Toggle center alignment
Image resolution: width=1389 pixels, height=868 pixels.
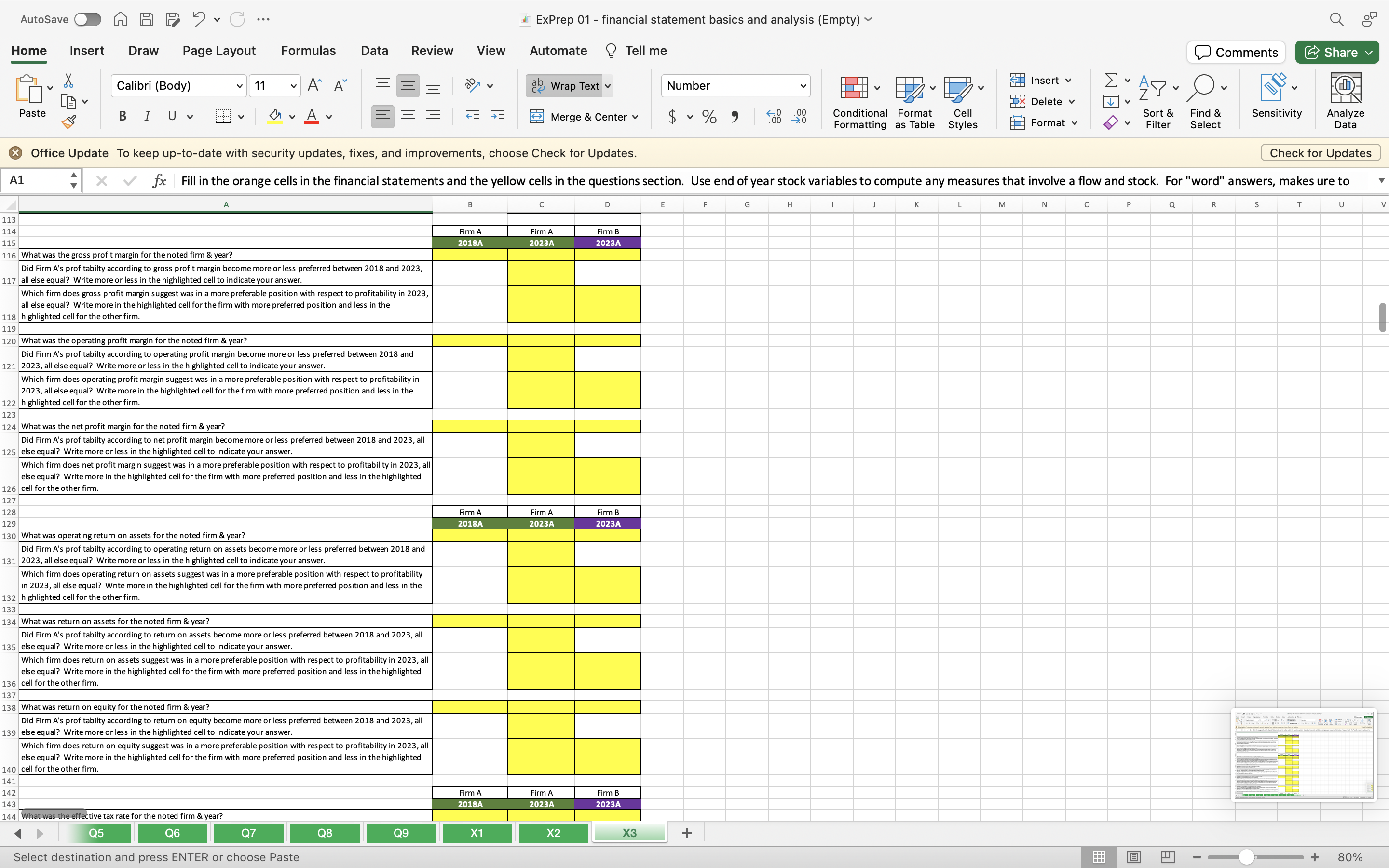click(408, 117)
